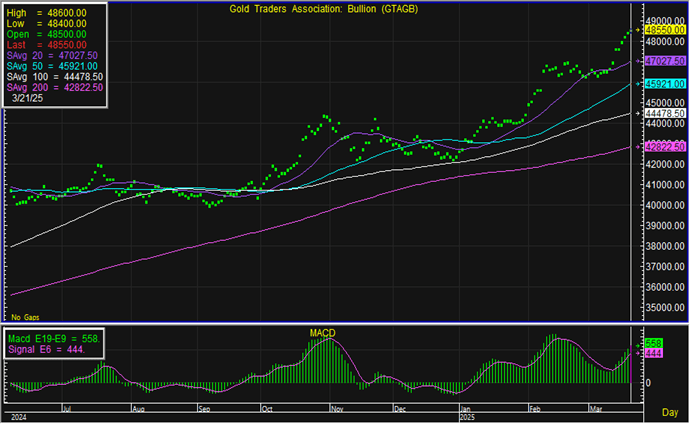Click the purple 47027.50 moving average marker

pyautogui.click(x=665, y=61)
